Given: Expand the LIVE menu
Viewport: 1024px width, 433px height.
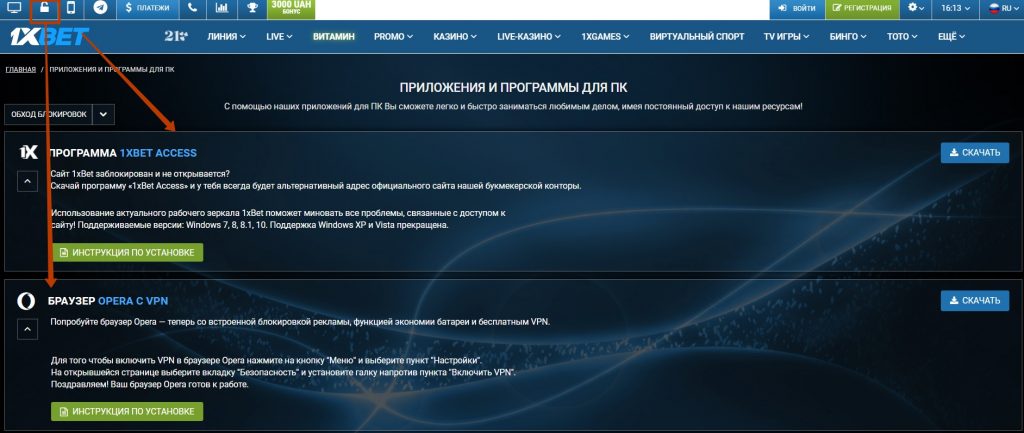Looking at the screenshot, I should [279, 37].
